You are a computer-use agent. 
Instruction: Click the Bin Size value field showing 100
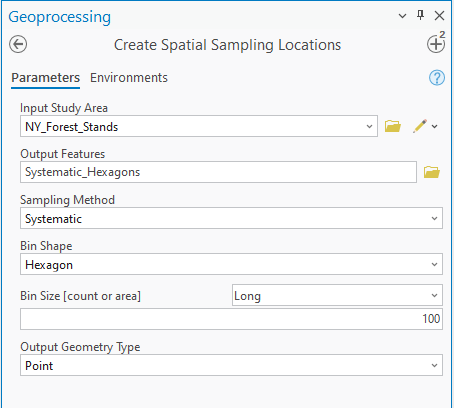[231, 319]
